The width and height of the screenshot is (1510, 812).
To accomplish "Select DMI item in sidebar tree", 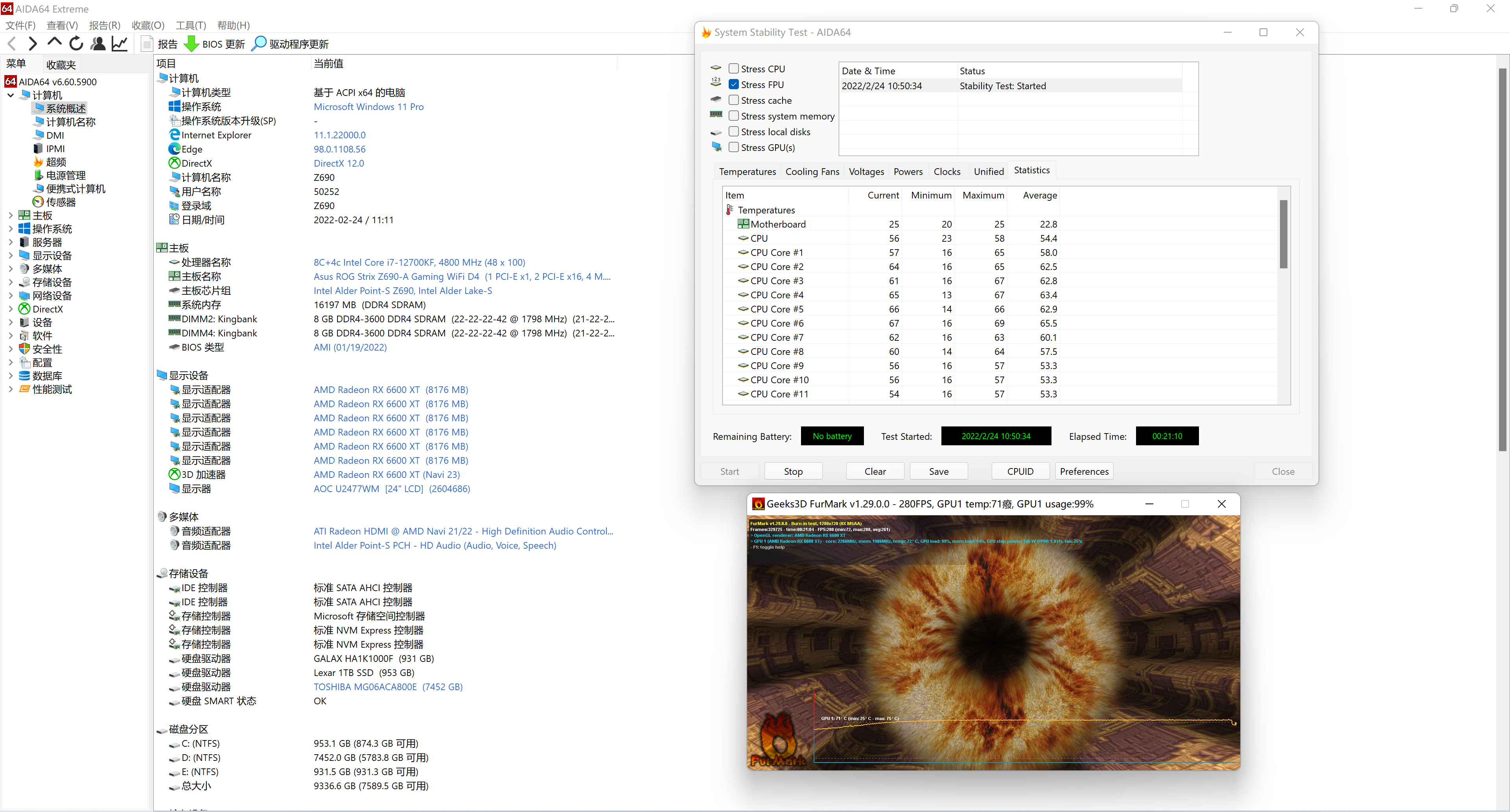I will point(55,135).
